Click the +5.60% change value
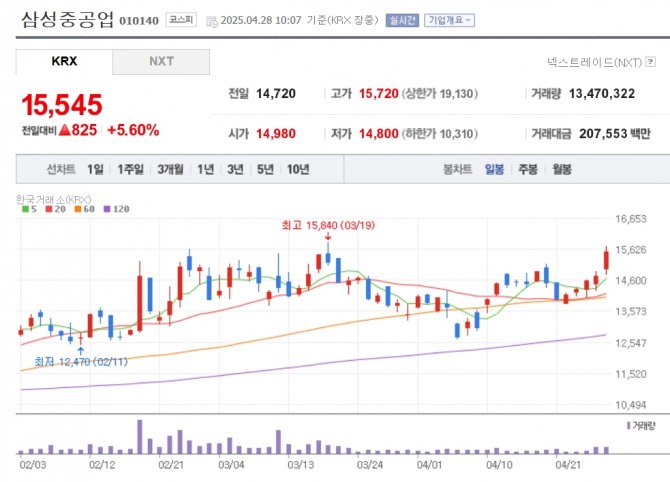Screen dimensions: 670x482 133,130
